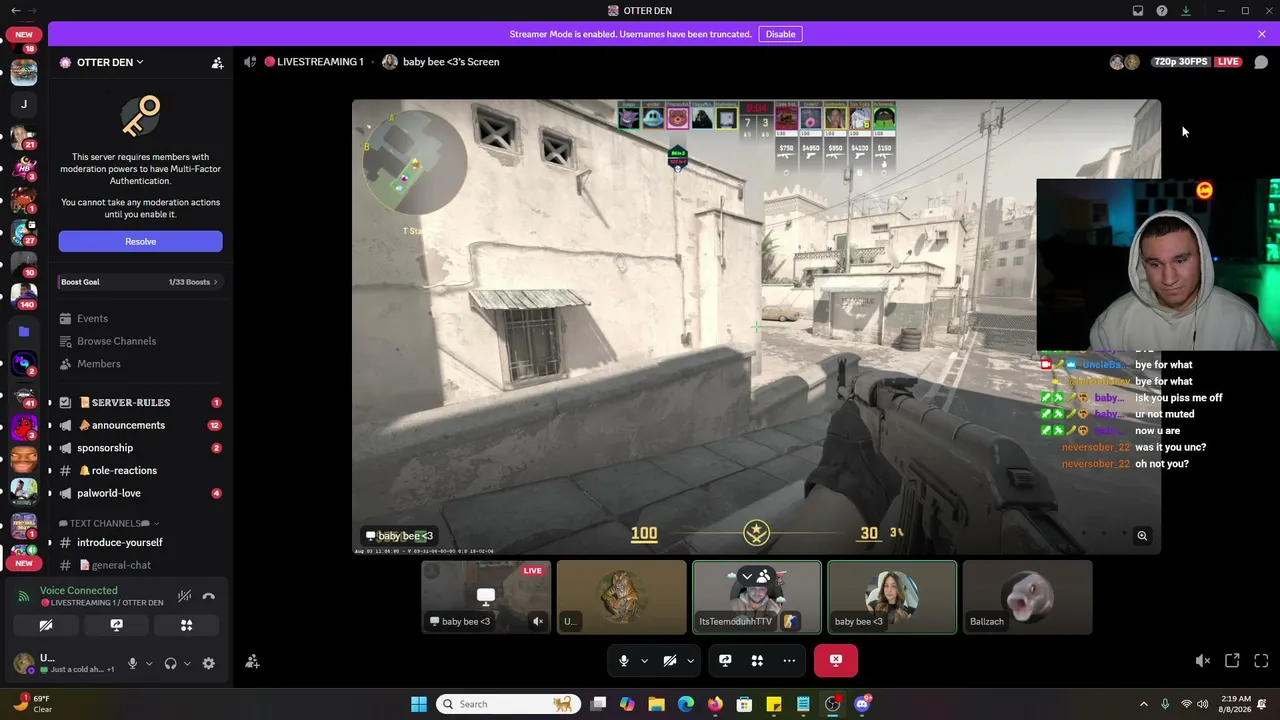Click LIVESTREAMING 1 channel name in header
The width and height of the screenshot is (1280, 720).
coord(320,62)
